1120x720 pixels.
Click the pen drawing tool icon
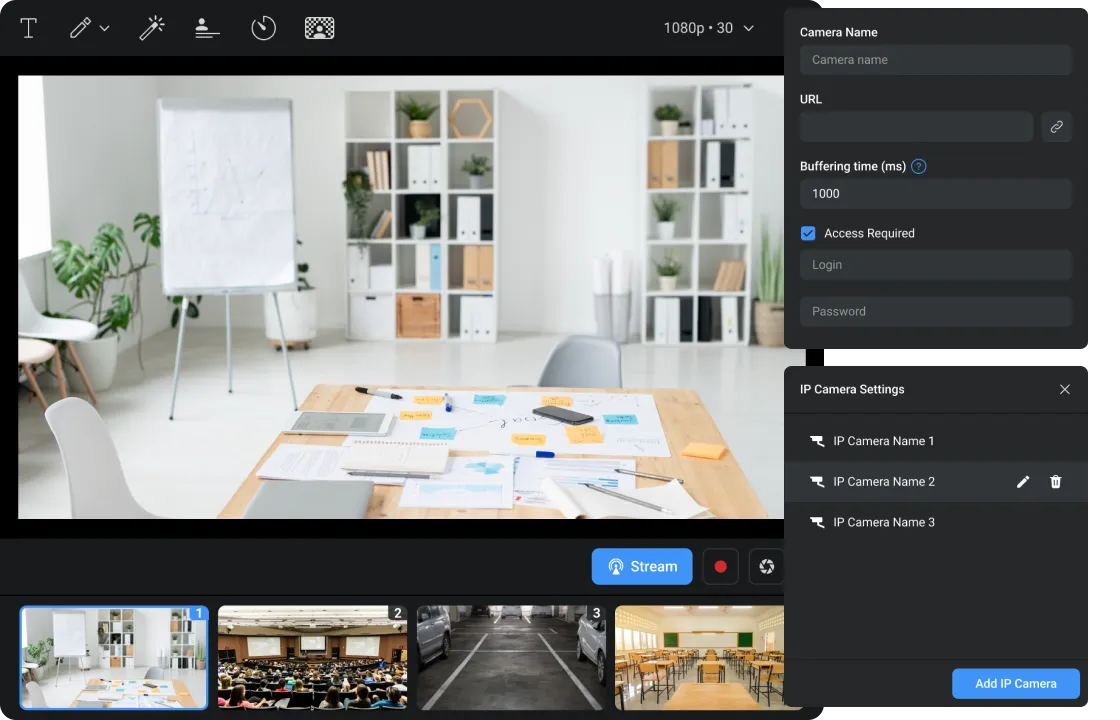[80, 28]
